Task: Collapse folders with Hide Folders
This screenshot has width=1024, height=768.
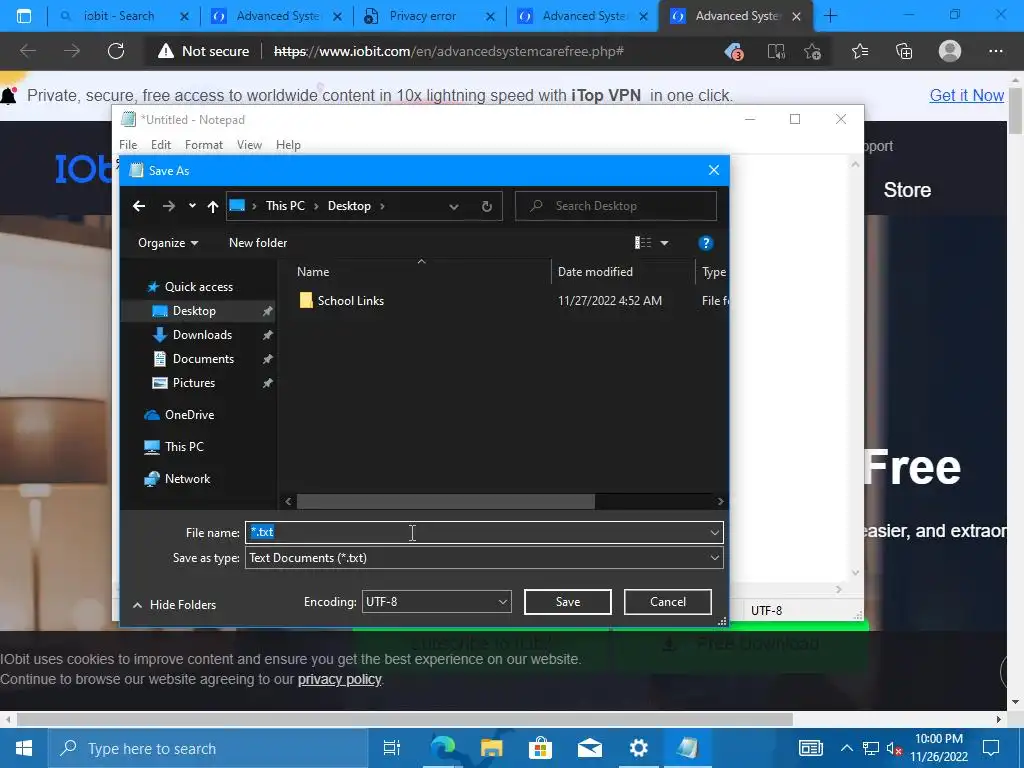Action: tap(174, 605)
